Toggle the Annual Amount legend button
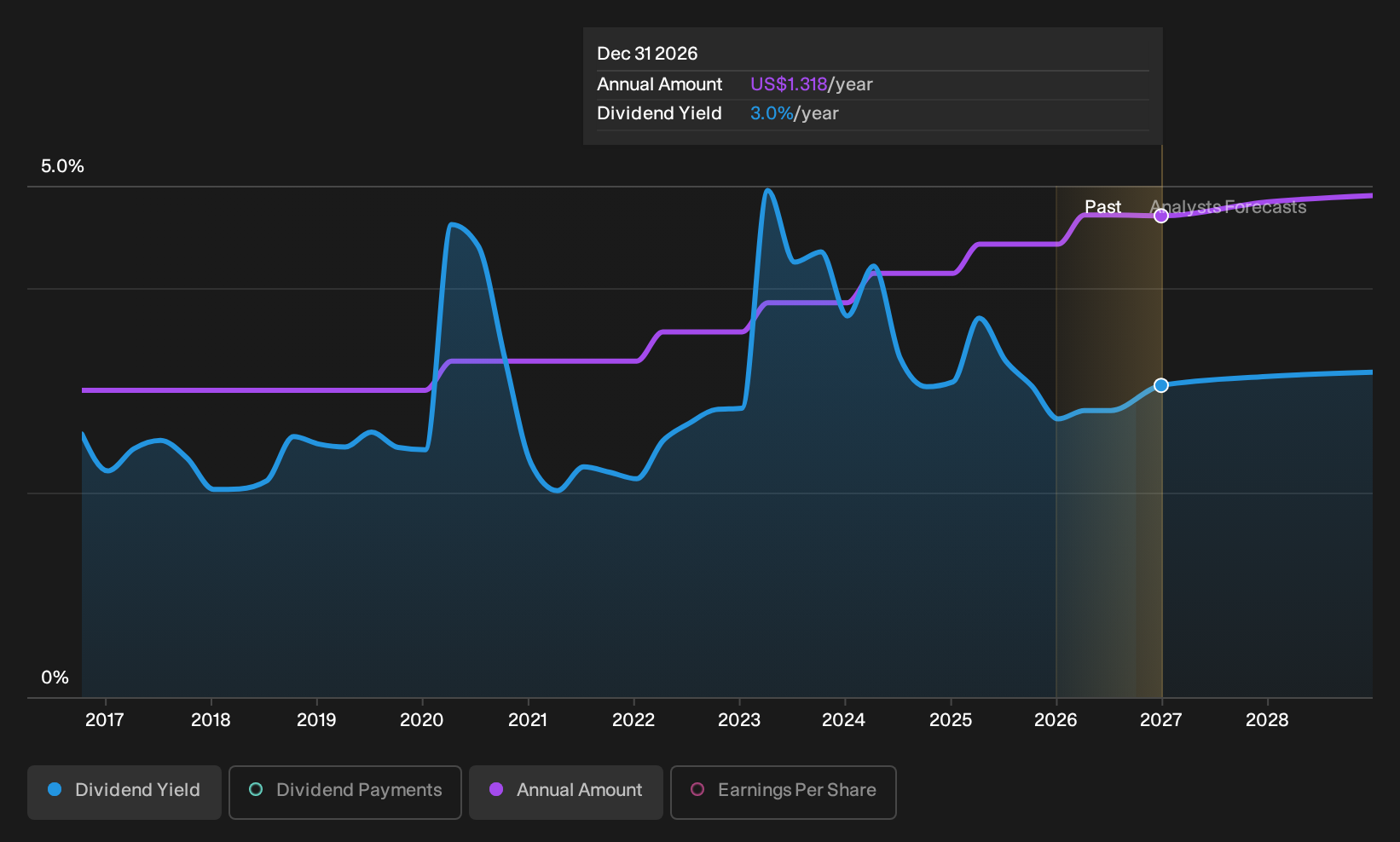1400x842 pixels. click(x=566, y=793)
